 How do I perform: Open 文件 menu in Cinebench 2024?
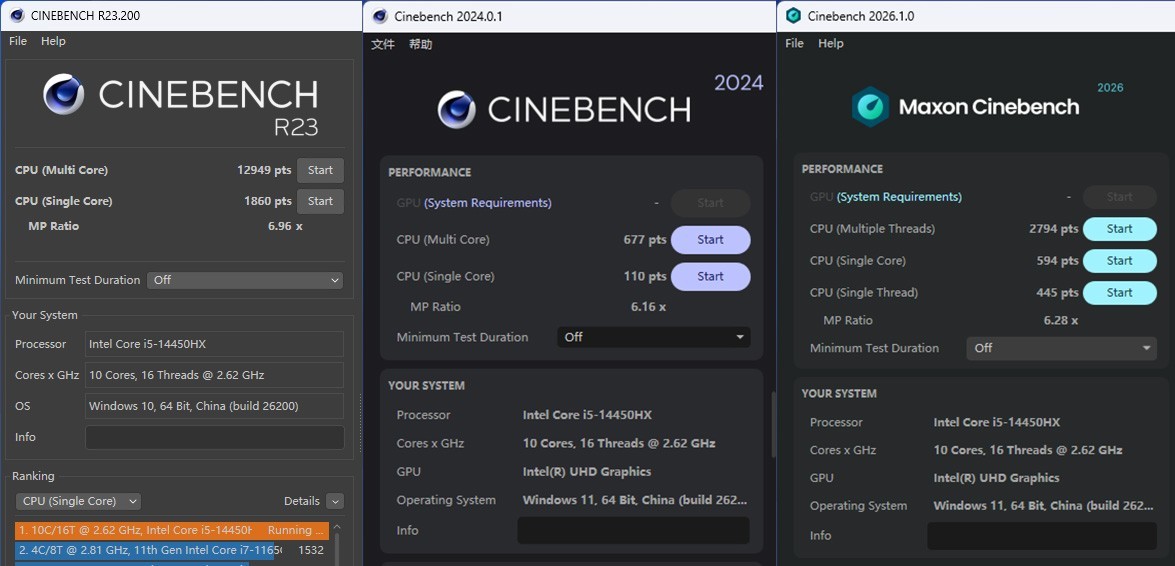pyautogui.click(x=383, y=44)
